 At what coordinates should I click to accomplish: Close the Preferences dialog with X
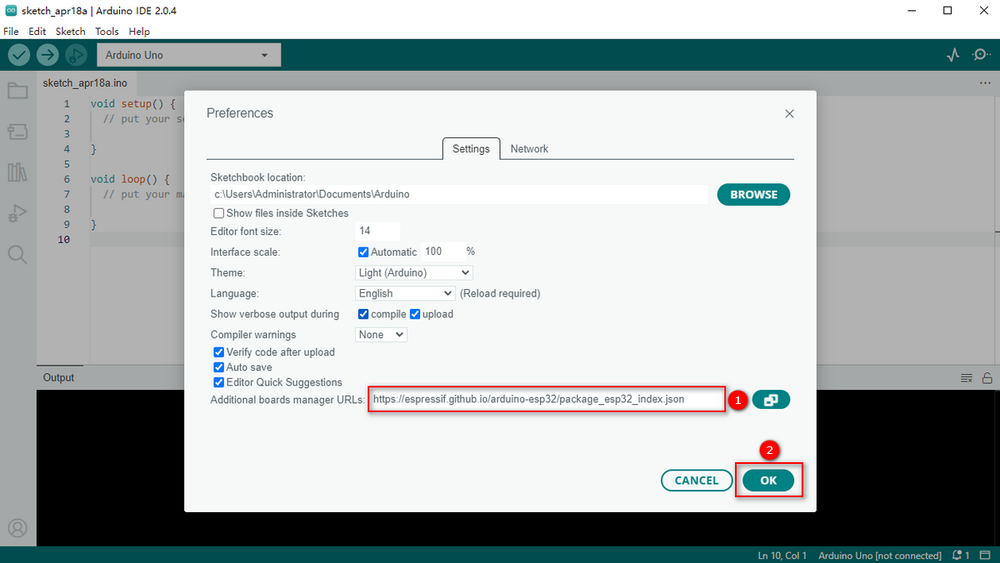(789, 113)
